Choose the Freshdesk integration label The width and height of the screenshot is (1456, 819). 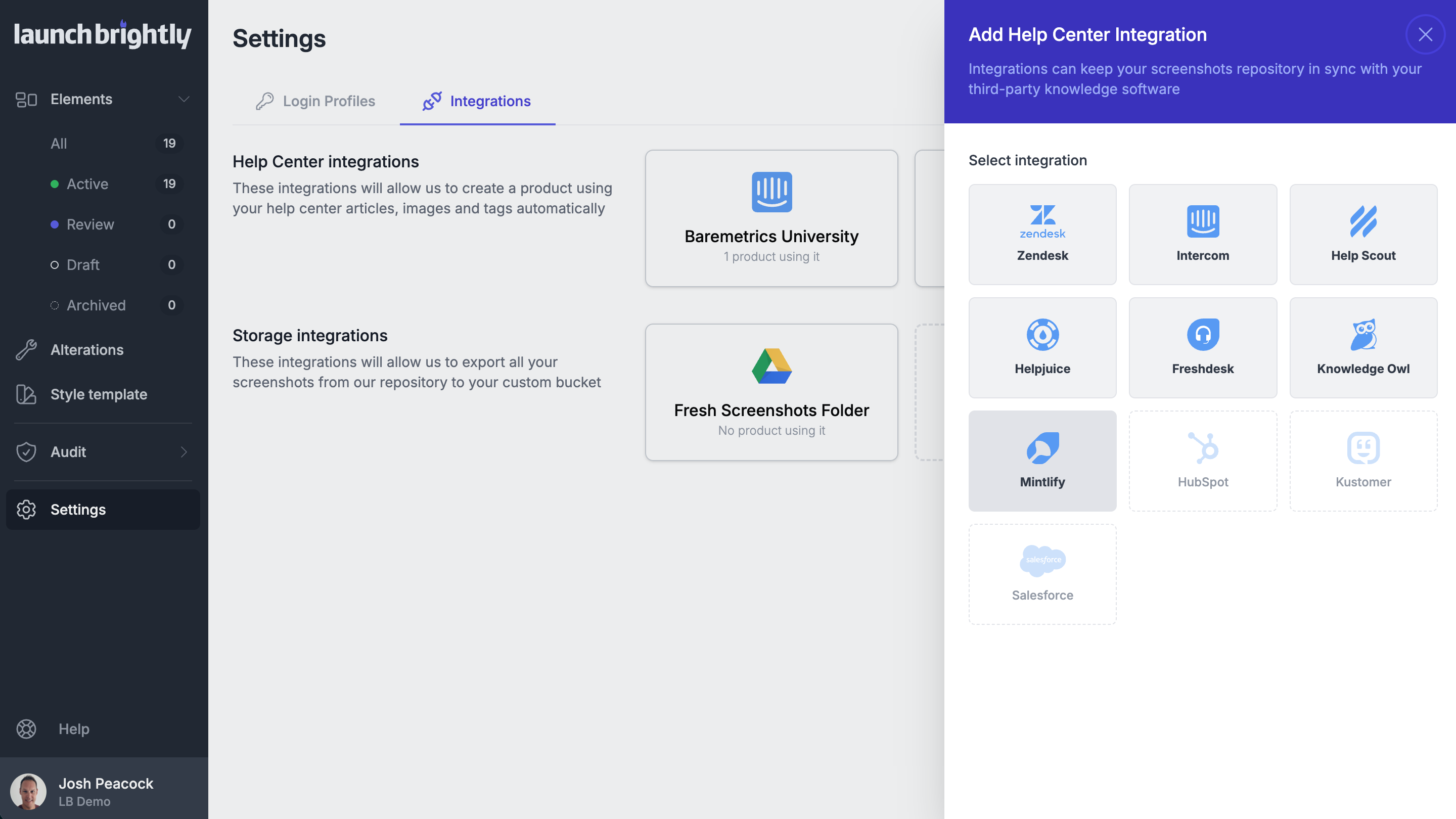pos(1203,369)
